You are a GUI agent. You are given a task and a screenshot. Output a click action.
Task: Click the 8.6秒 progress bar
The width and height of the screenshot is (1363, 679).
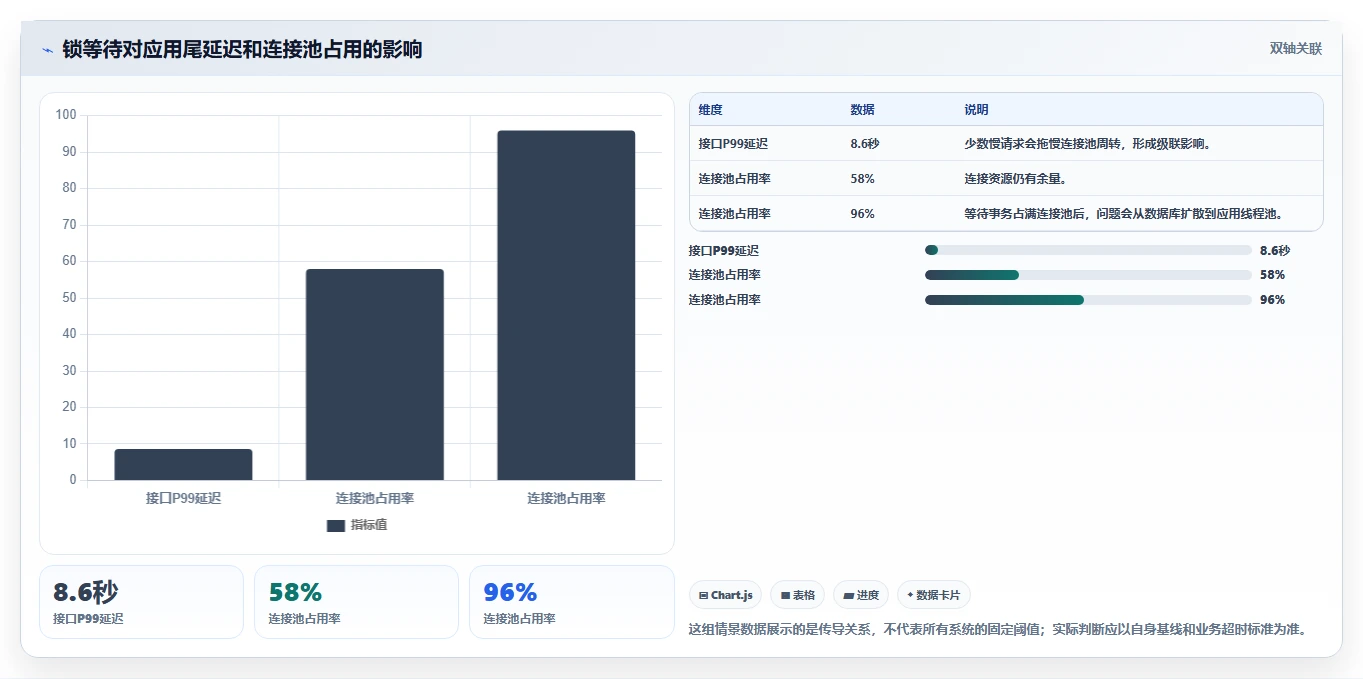[1088, 250]
